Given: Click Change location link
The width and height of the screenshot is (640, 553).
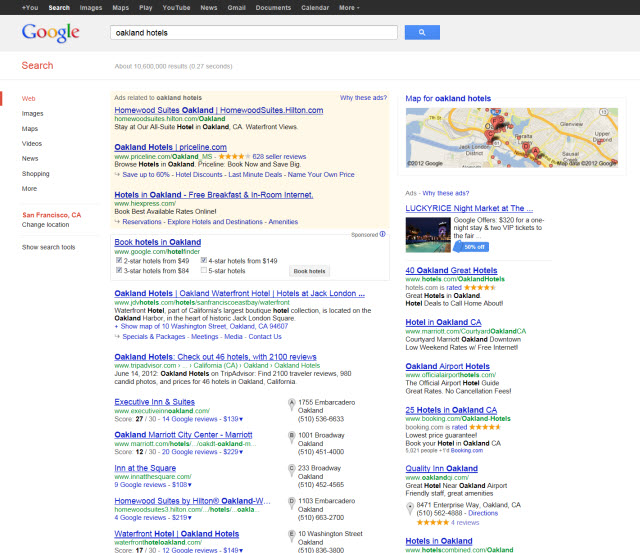Looking at the screenshot, I should click(45, 225).
